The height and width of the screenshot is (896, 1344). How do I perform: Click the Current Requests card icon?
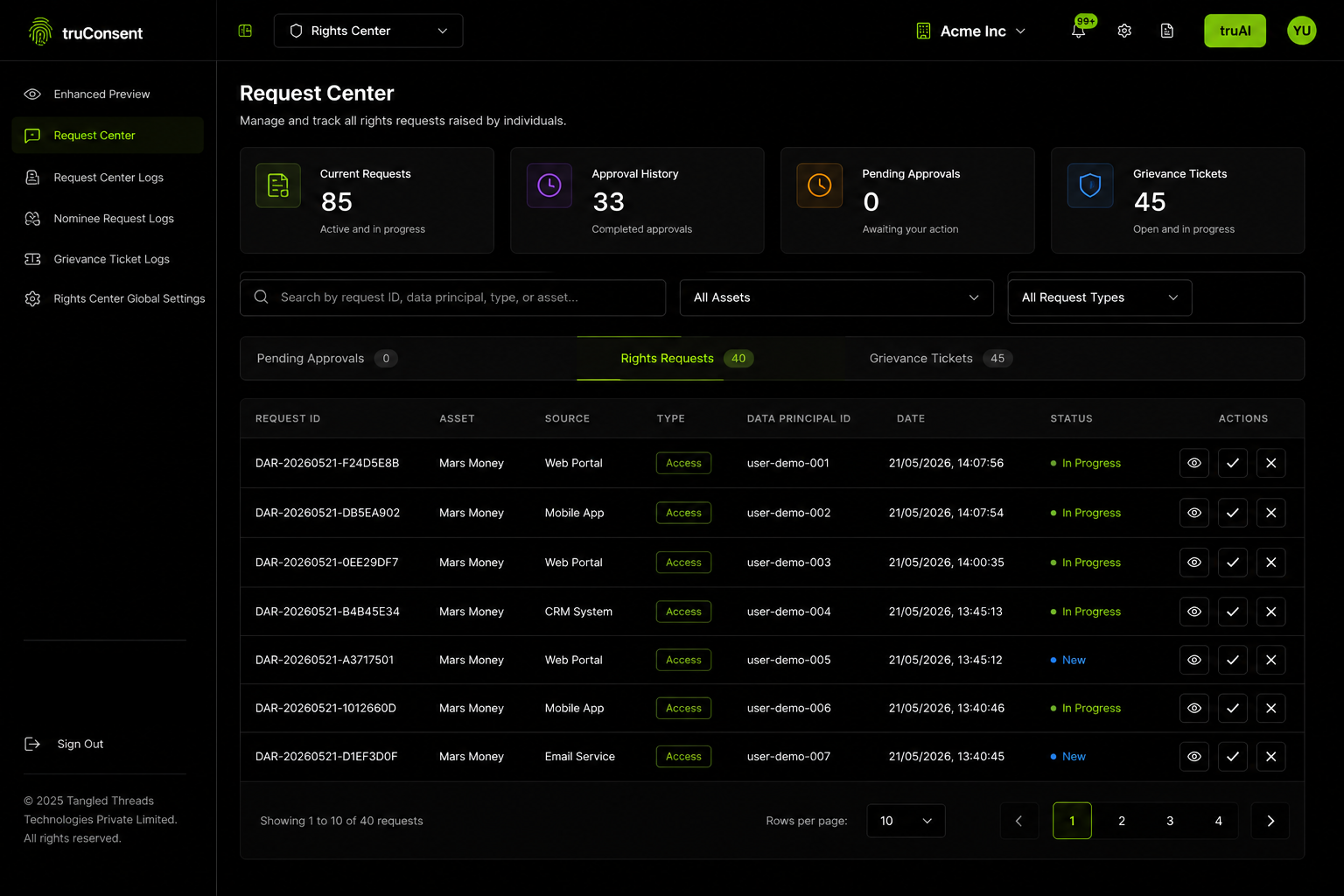(x=278, y=185)
